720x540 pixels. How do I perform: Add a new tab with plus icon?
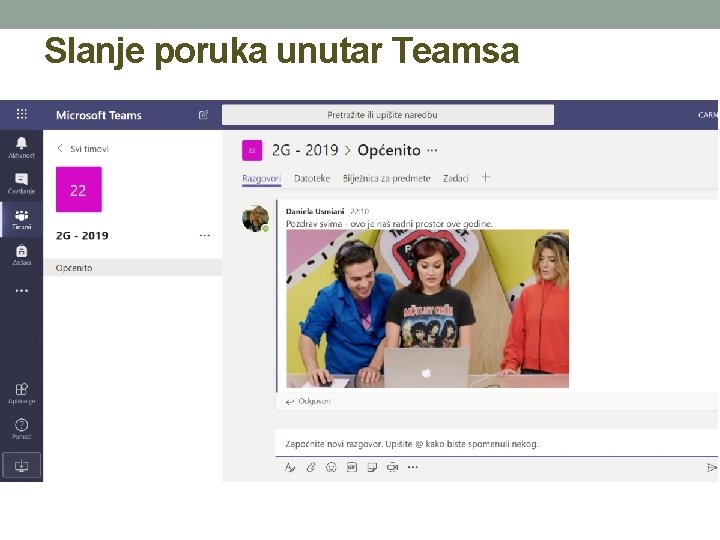coord(486,177)
